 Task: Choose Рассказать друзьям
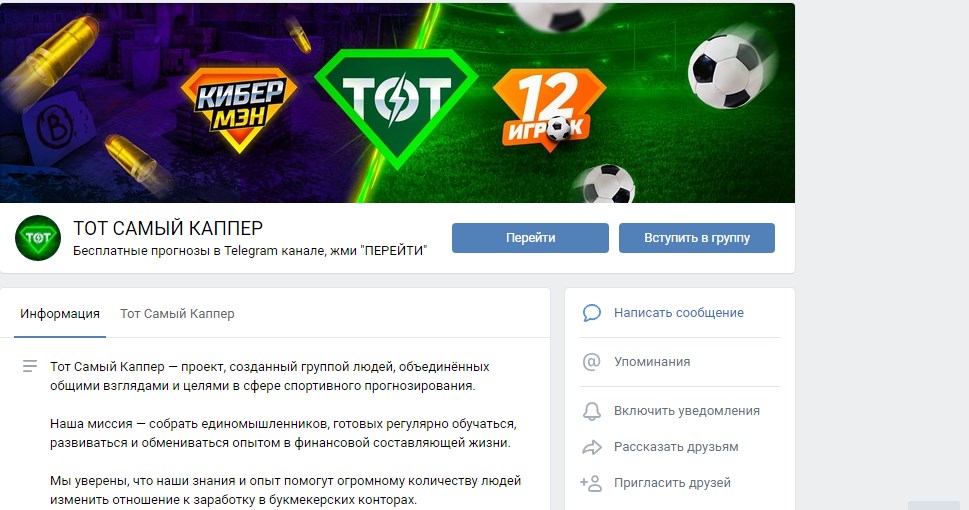(676, 446)
